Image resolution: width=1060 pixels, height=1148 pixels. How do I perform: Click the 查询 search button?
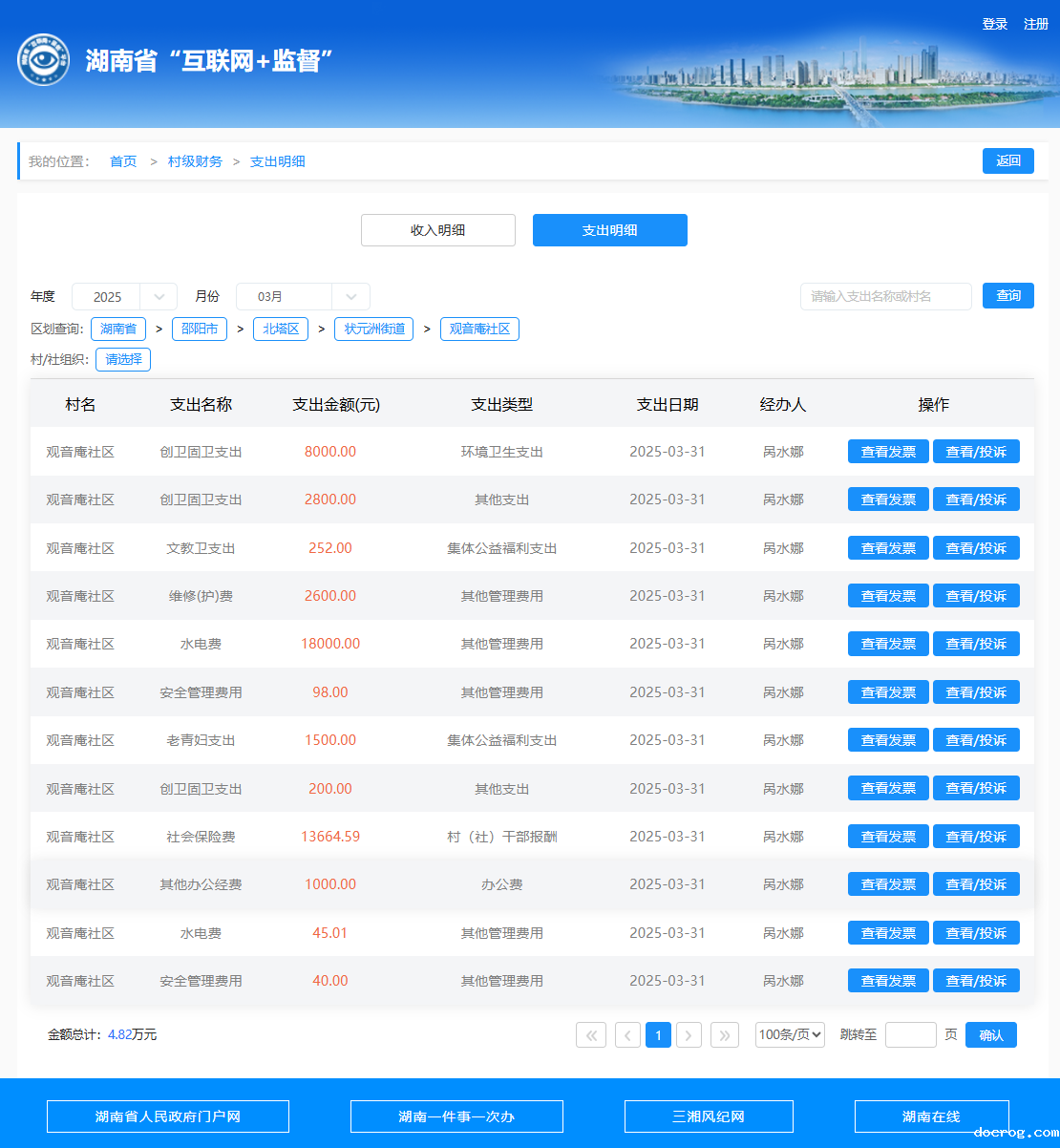pyautogui.click(x=1007, y=296)
